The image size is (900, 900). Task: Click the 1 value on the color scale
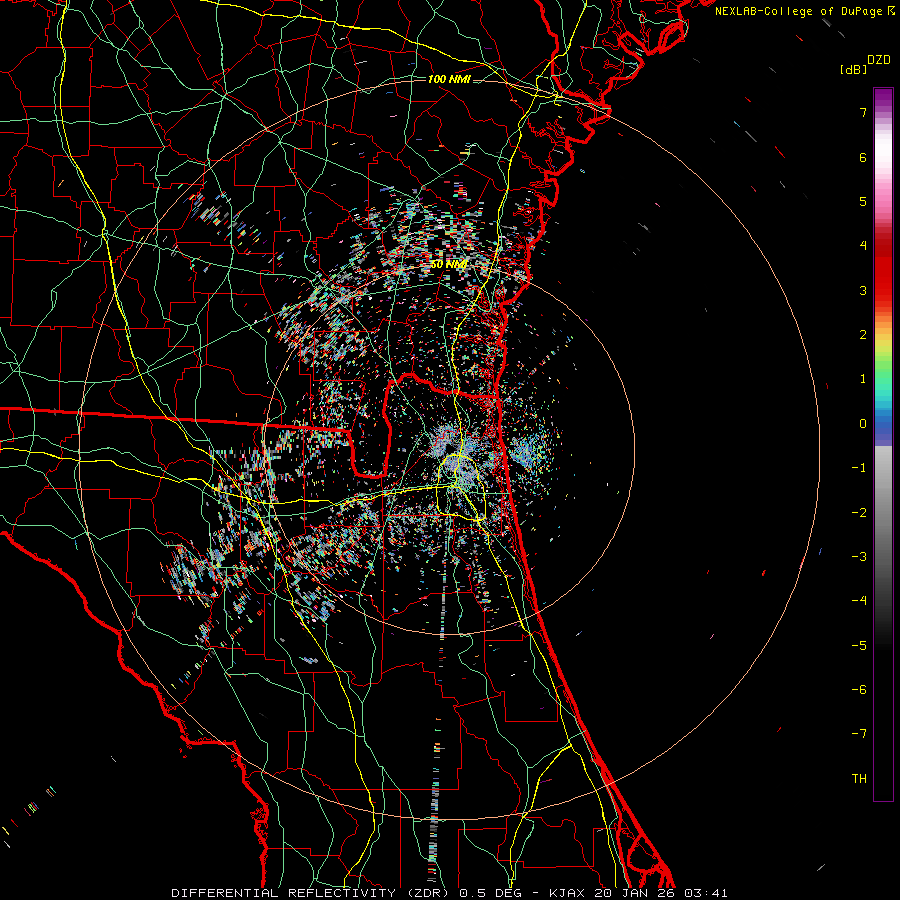[x=863, y=379]
